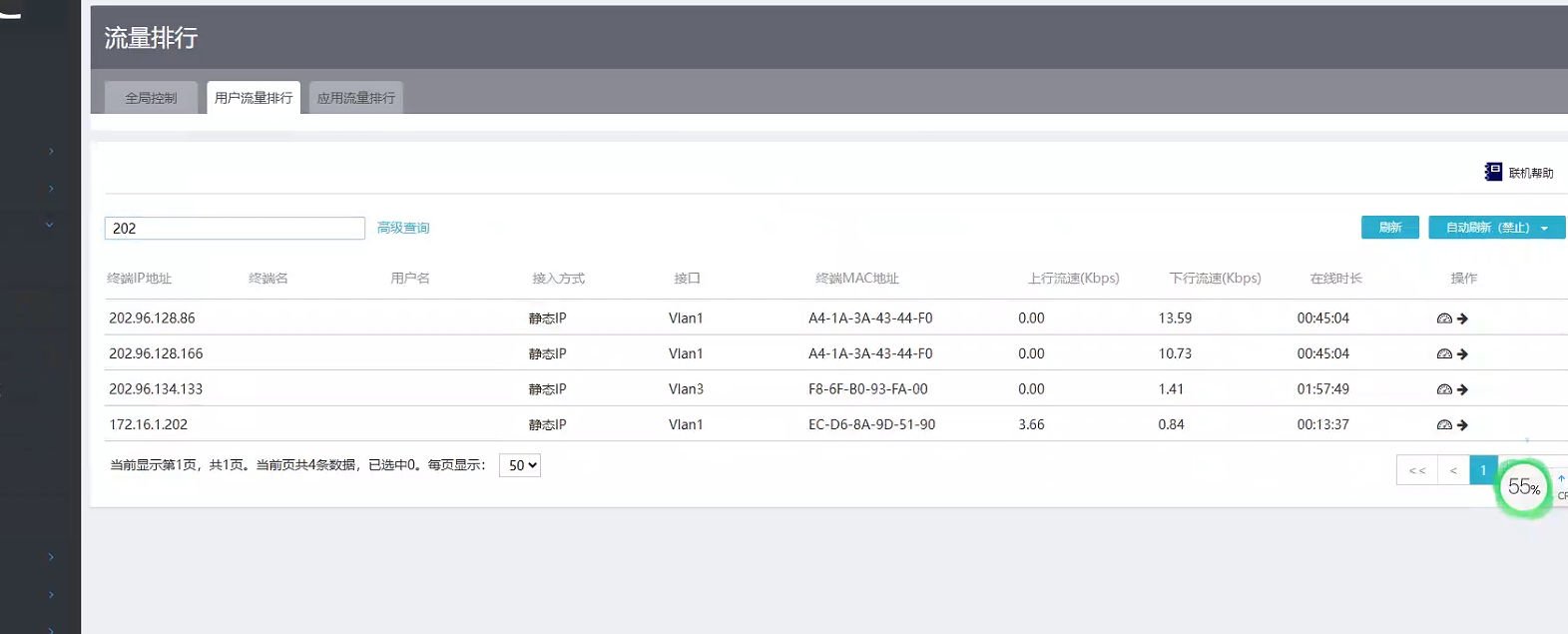Select the 用户流量排行 tab
The image size is (1568, 634).
tap(254, 98)
